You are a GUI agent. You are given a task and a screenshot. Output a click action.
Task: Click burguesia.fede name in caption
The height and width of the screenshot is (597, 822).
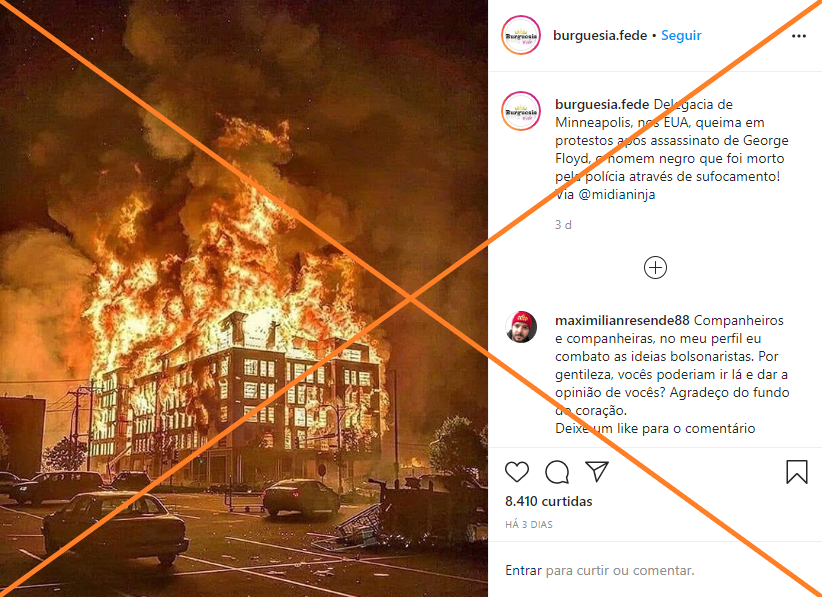[602, 104]
